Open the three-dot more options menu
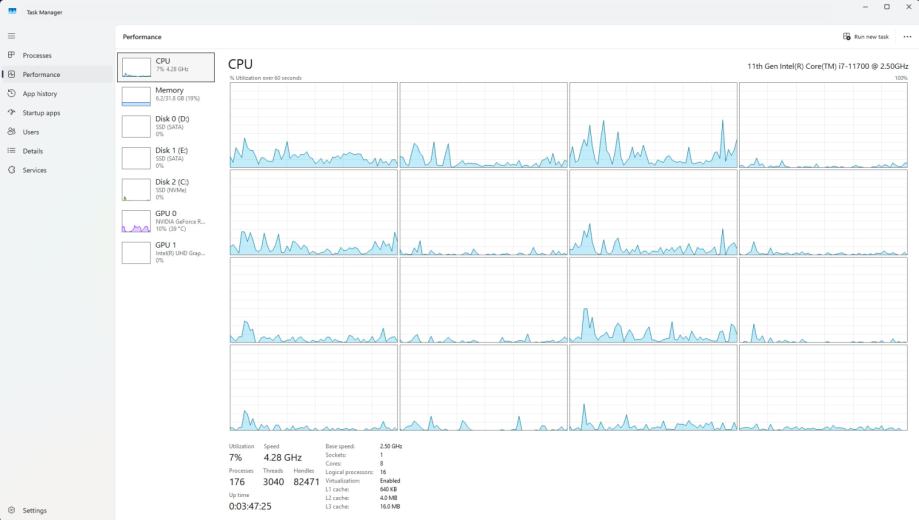This screenshot has width=919, height=520. click(907, 36)
